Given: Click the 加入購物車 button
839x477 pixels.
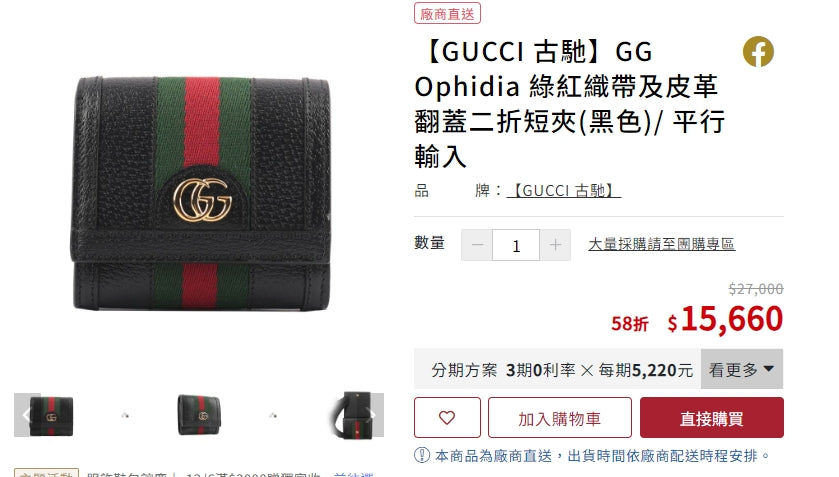Looking at the screenshot, I should coord(560,418).
